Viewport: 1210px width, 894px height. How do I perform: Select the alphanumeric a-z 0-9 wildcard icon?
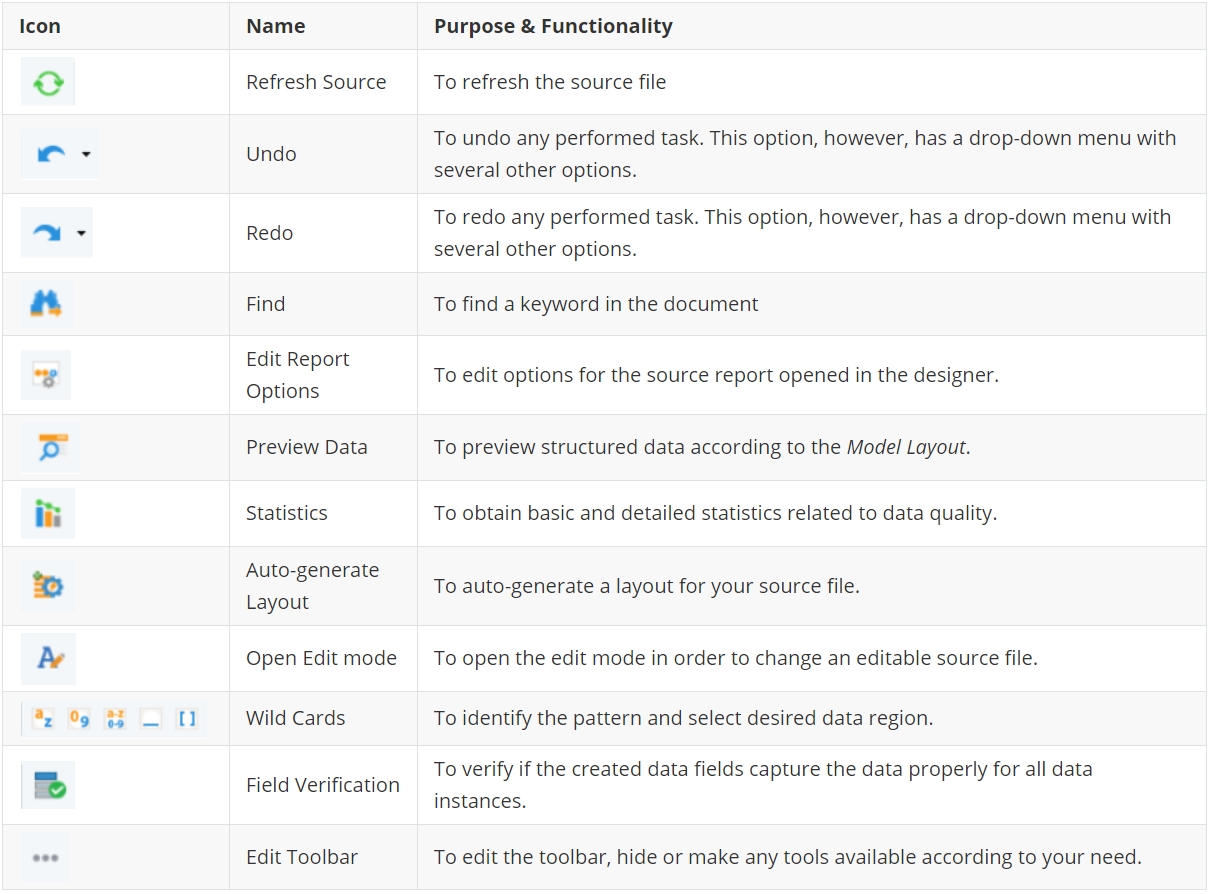115,718
